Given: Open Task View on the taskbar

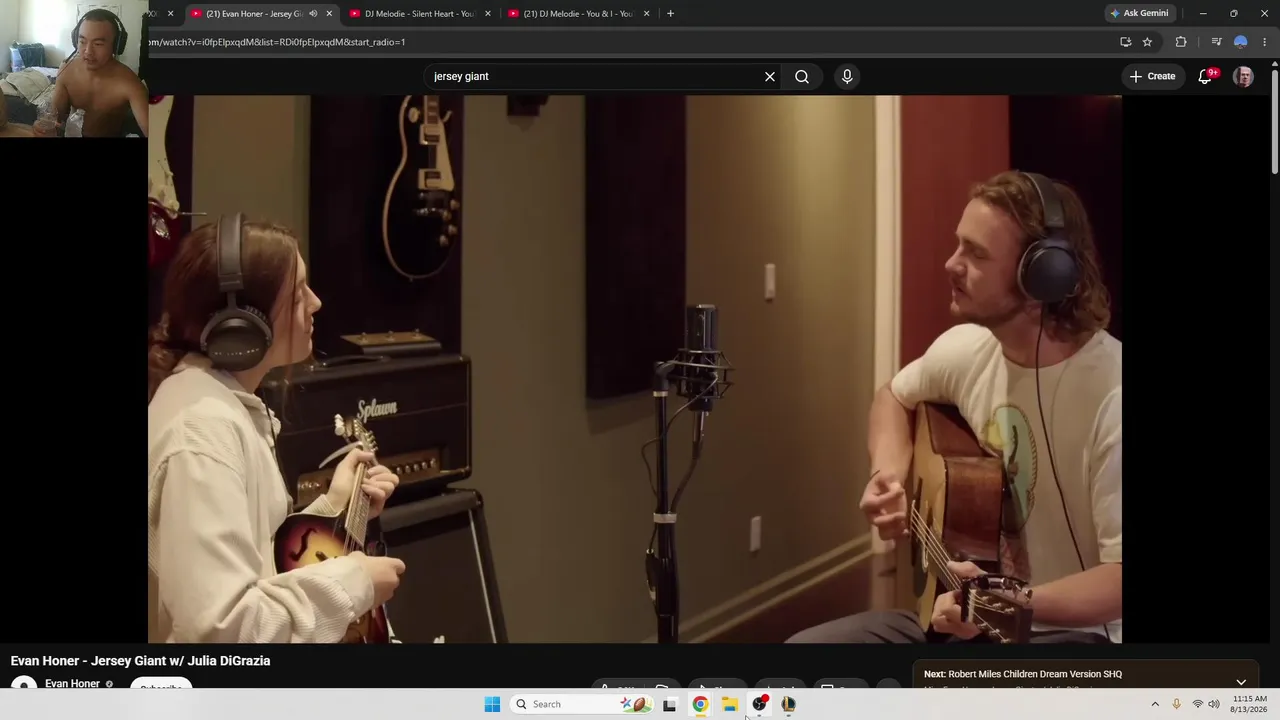Looking at the screenshot, I should [669, 704].
